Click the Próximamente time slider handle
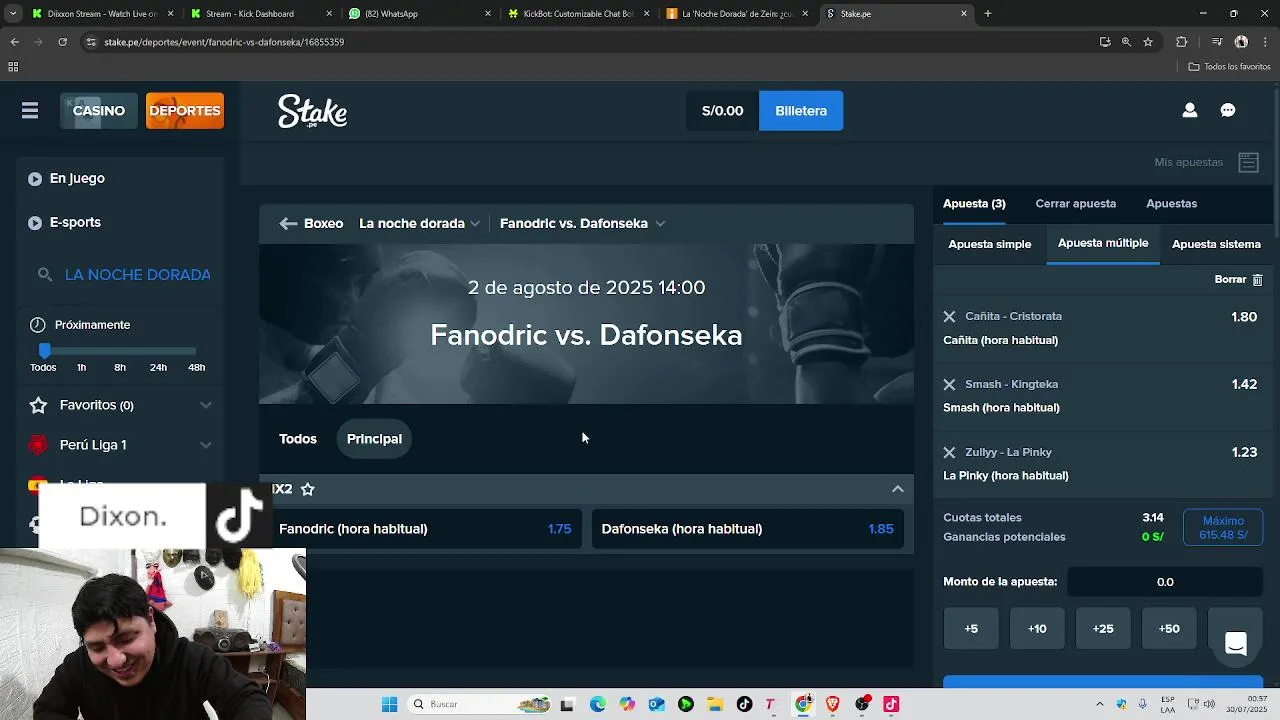 point(44,350)
